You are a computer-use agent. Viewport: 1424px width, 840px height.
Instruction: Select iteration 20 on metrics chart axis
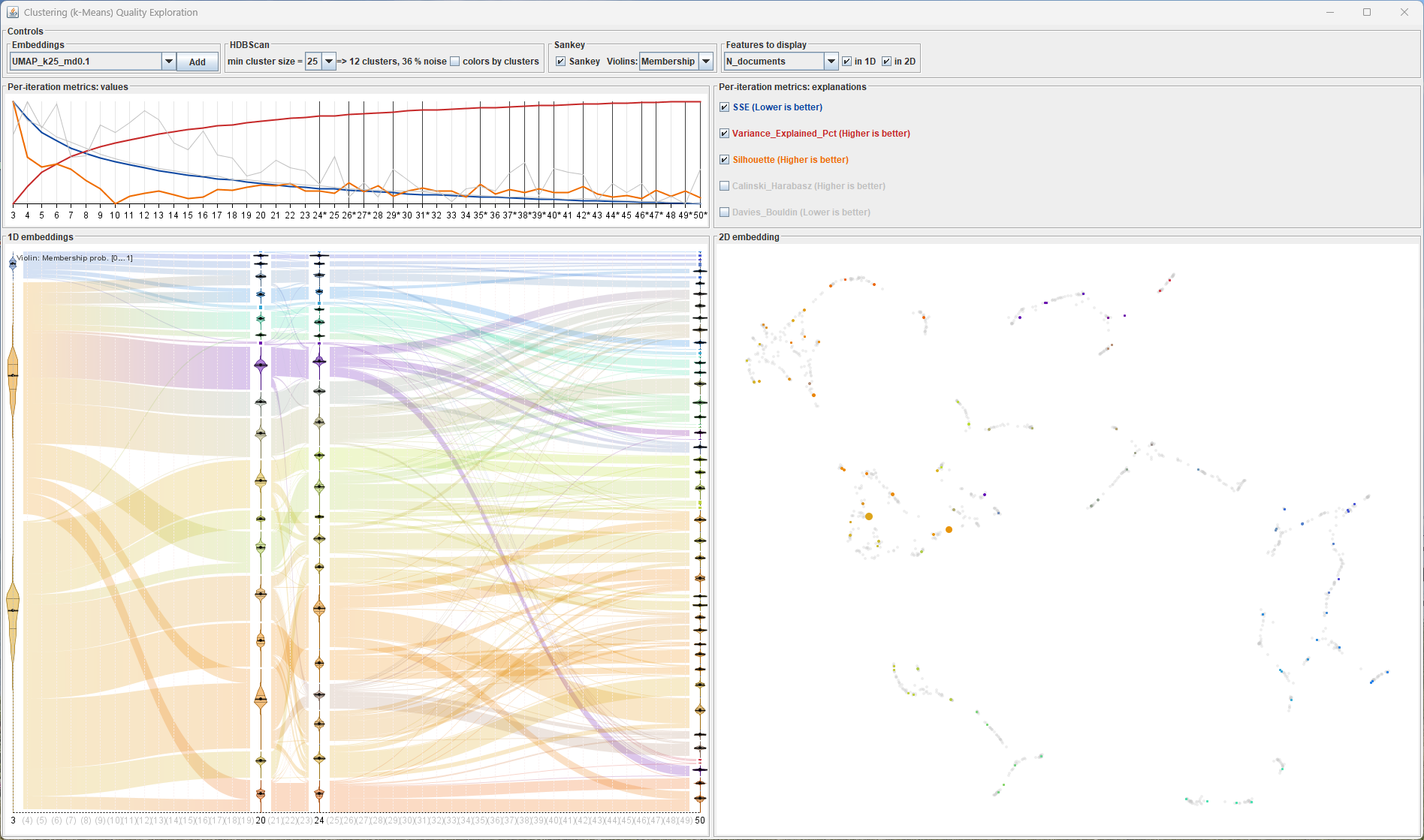[x=261, y=215]
